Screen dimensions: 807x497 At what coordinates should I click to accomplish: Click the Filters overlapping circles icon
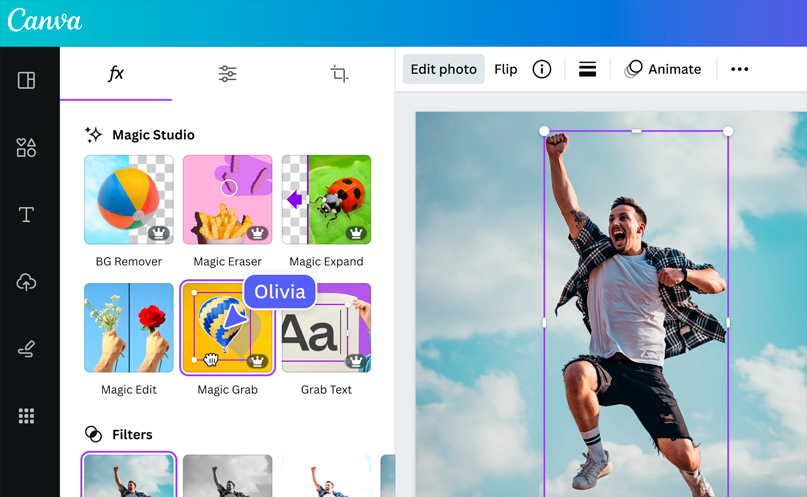[94, 434]
